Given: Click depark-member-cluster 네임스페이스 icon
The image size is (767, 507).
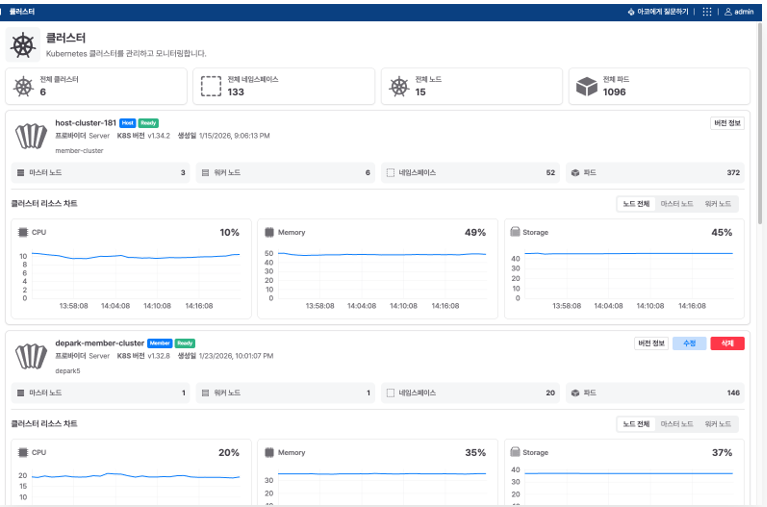Looking at the screenshot, I should pos(390,393).
